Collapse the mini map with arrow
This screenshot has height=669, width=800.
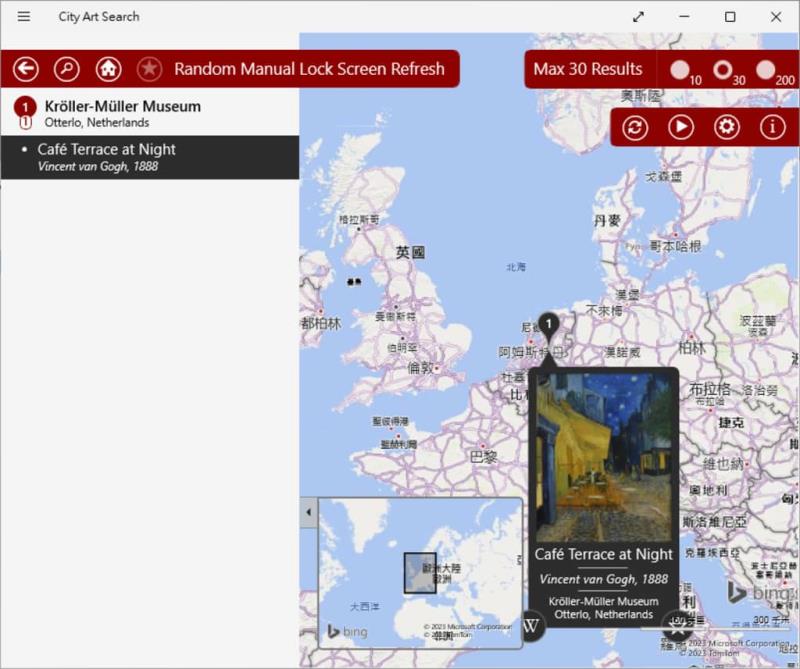pyautogui.click(x=308, y=512)
